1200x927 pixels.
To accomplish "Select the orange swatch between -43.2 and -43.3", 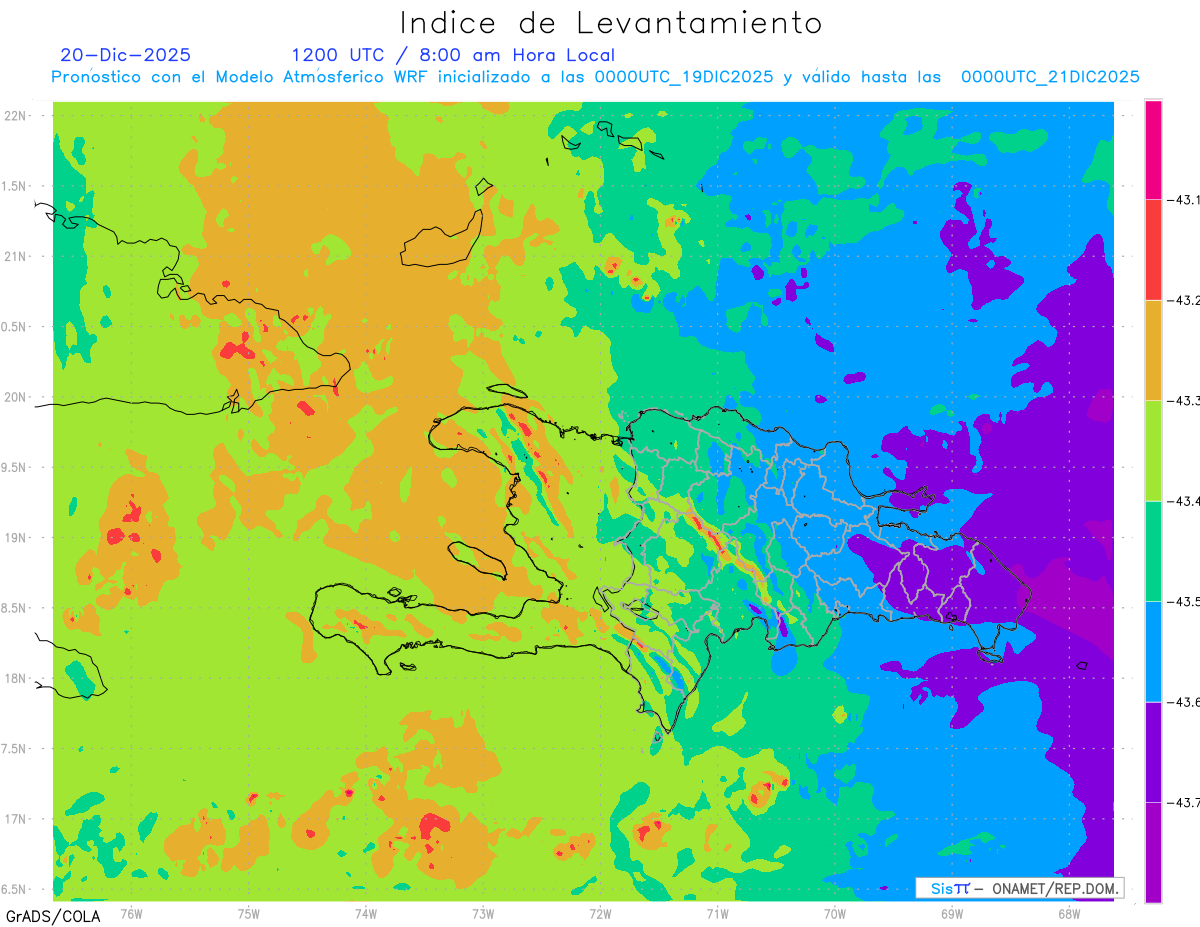I will [x=1154, y=350].
